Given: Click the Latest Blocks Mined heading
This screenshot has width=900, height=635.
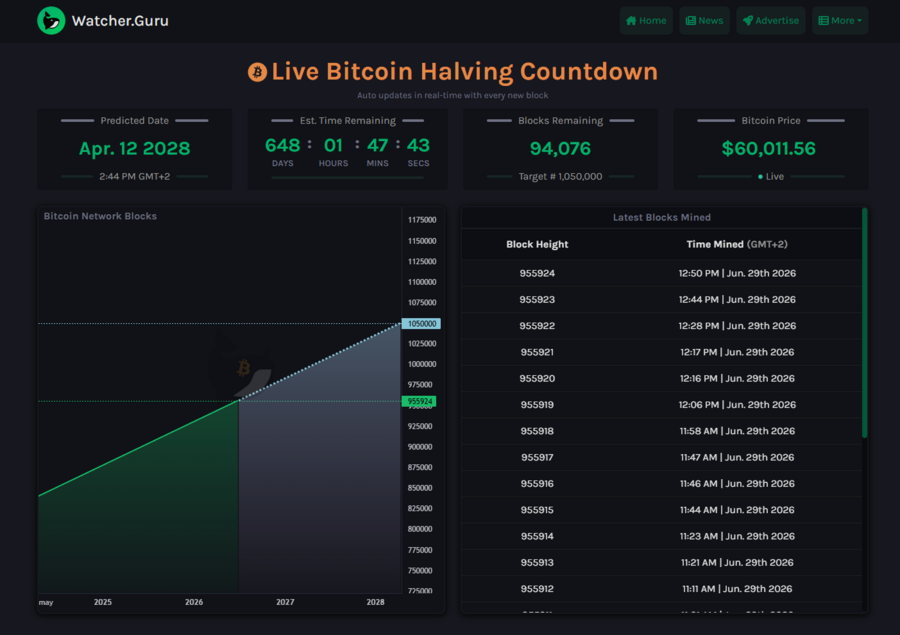Looking at the screenshot, I should click(x=662, y=218).
